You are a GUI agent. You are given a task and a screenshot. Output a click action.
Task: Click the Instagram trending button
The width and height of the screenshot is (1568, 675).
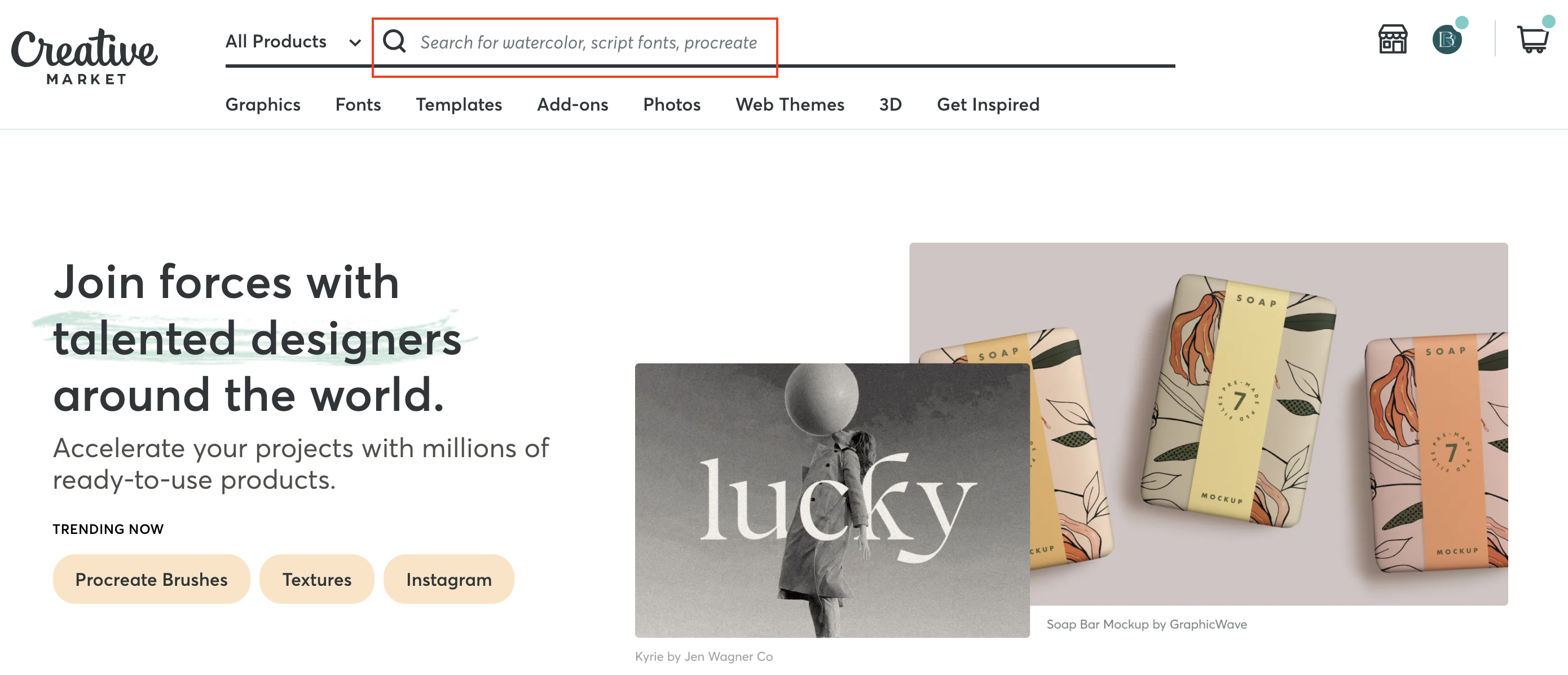tap(448, 578)
